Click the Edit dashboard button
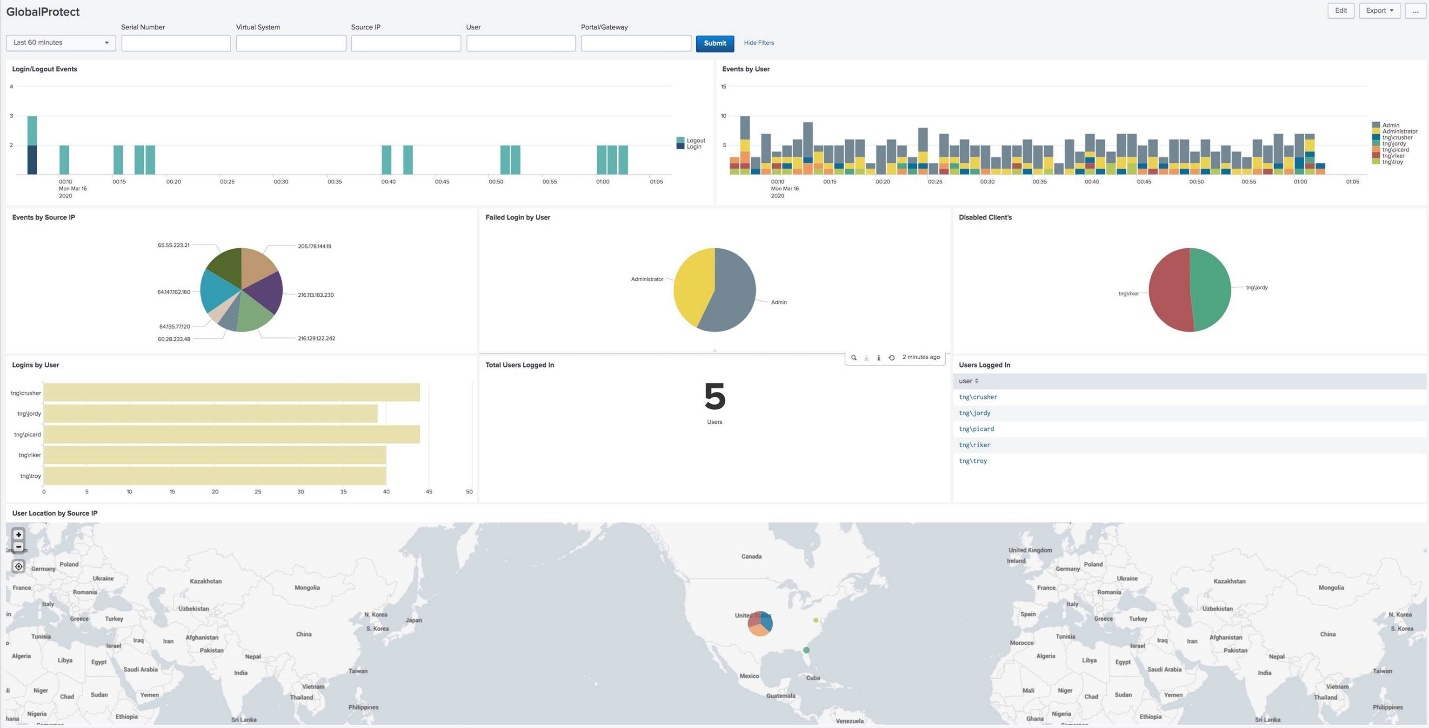Screen dimensions: 1429x728 click(1341, 11)
